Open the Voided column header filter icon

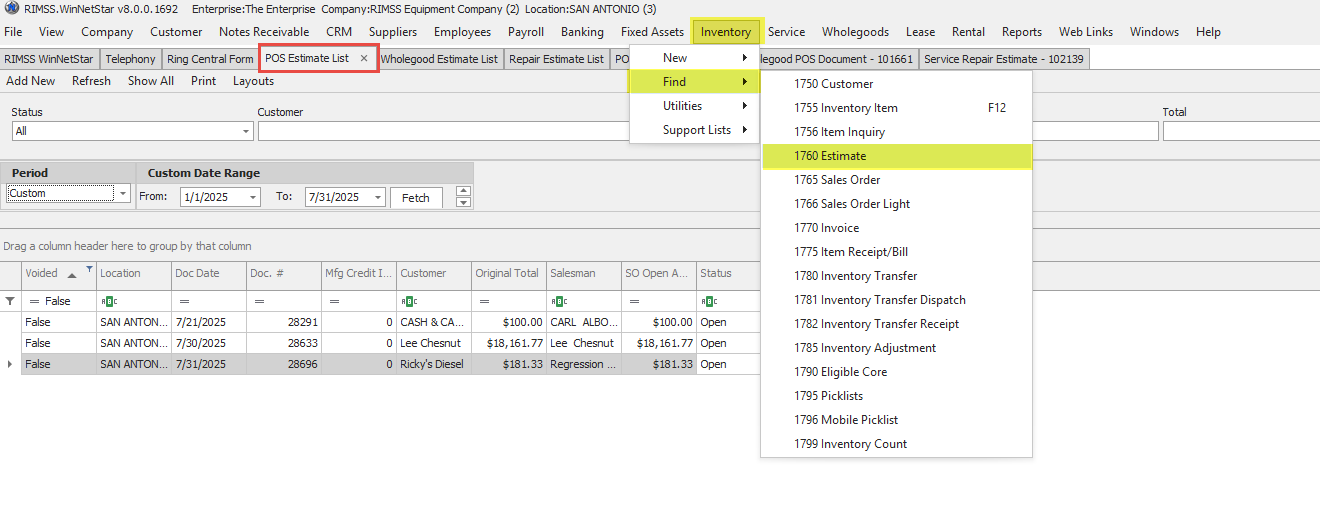tap(89, 268)
